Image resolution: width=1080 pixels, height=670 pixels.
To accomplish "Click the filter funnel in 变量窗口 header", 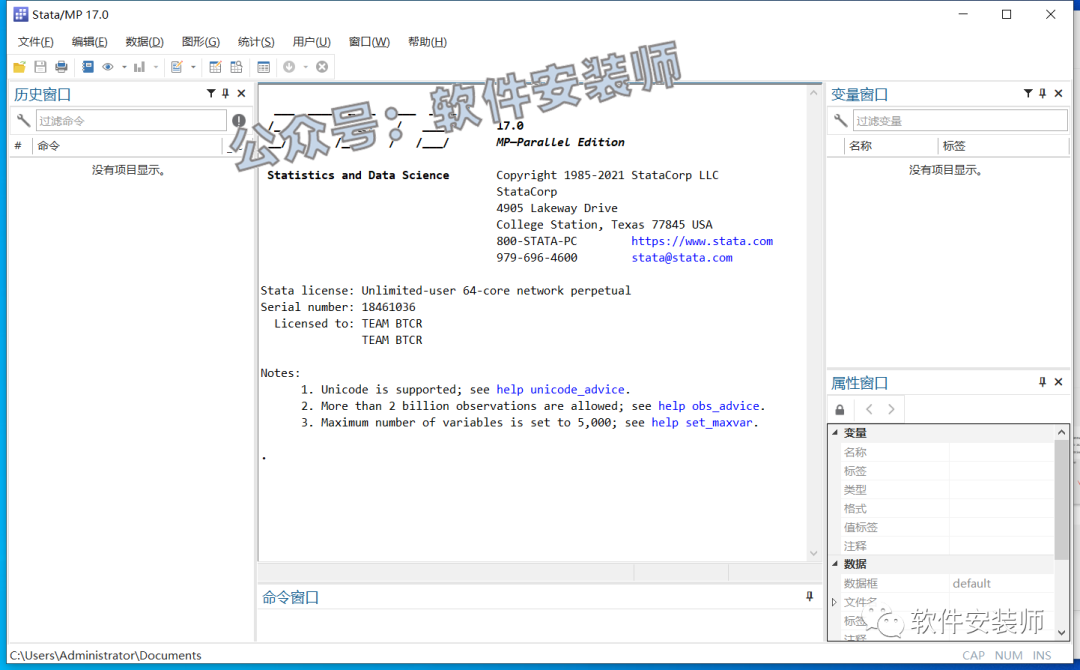I will [1028, 94].
